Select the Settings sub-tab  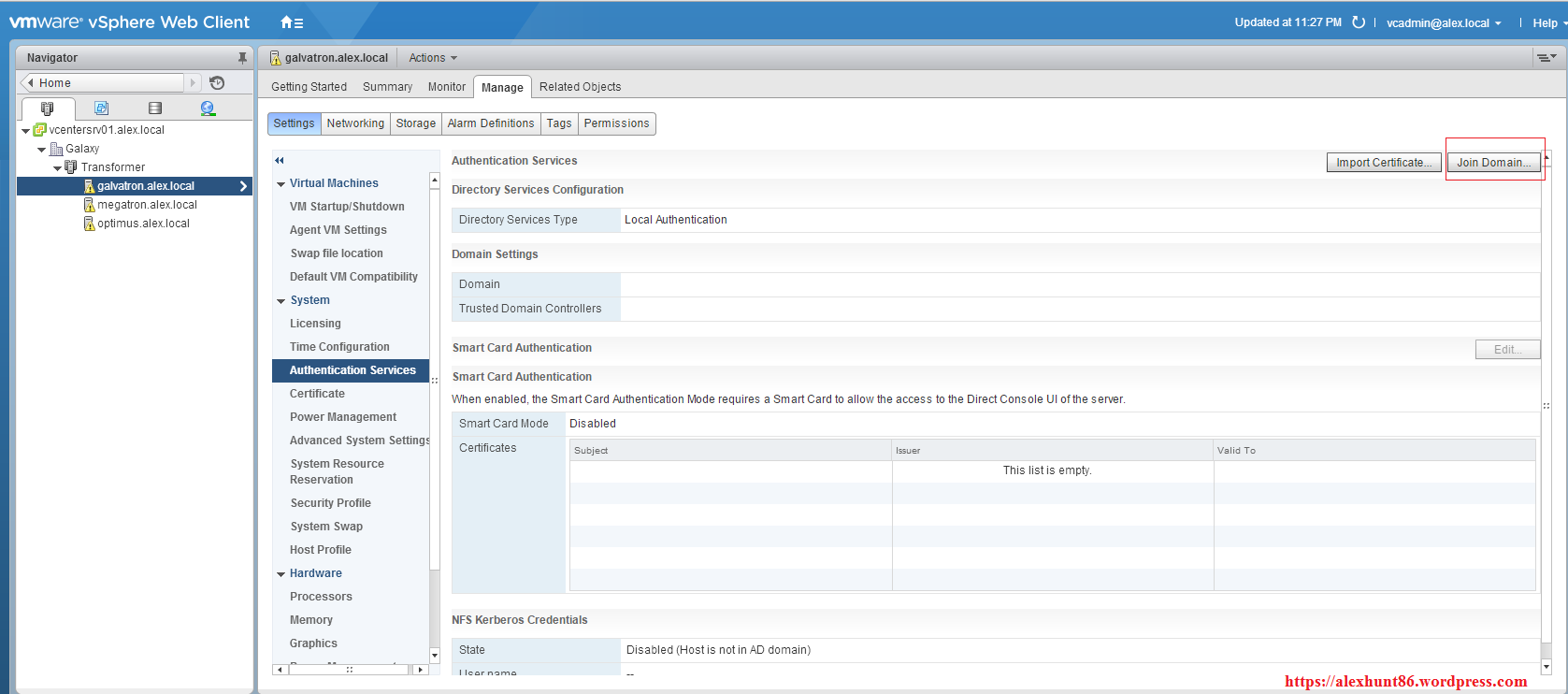pos(295,123)
